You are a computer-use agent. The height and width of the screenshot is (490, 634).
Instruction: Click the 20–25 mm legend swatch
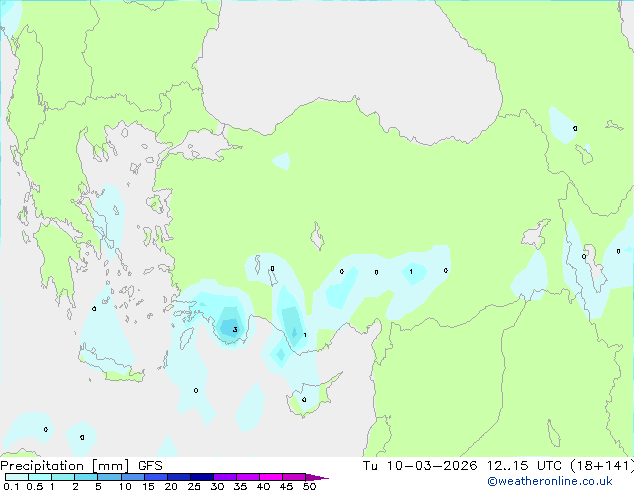(x=179, y=477)
